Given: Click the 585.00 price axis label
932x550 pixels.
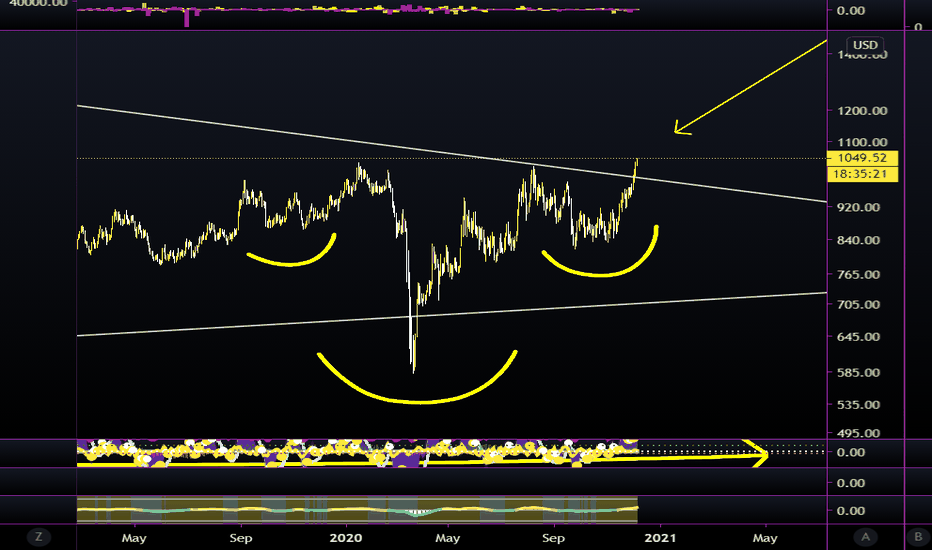Looking at the screenshot, I should click(x=858, y=373).
